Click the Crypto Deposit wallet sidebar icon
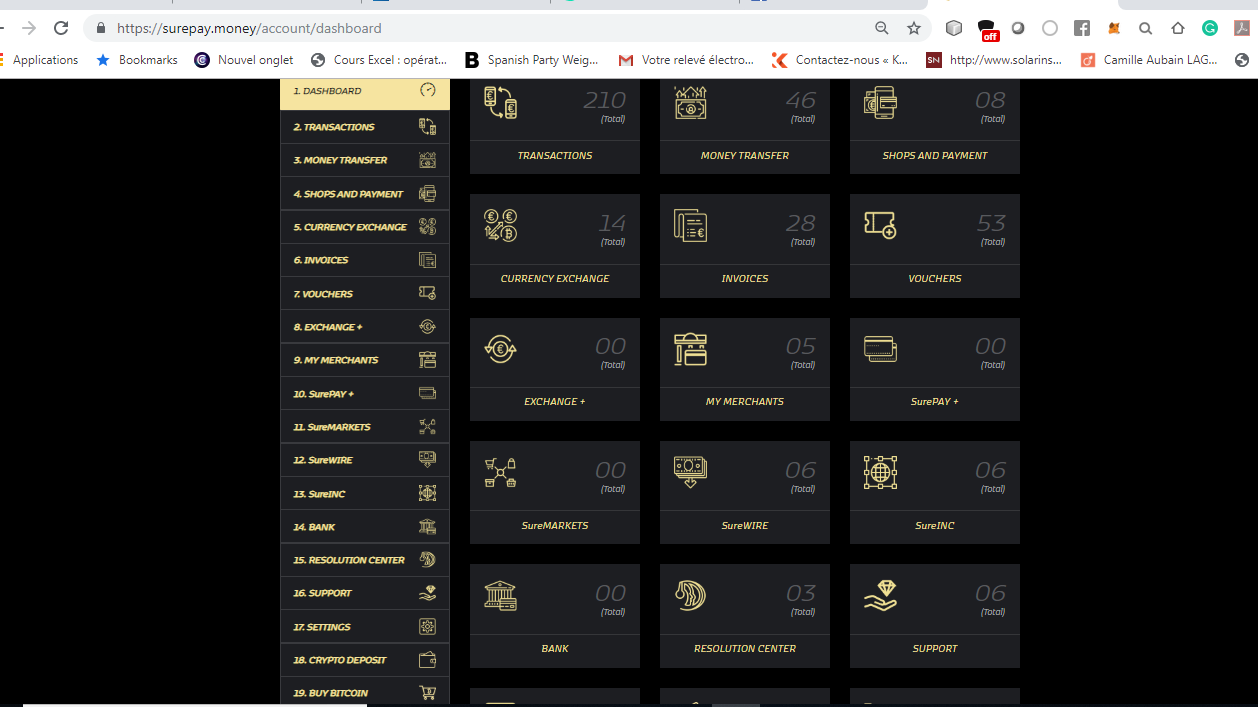The height and width of the screenshot is (707, 1258). tap(428, 660)
